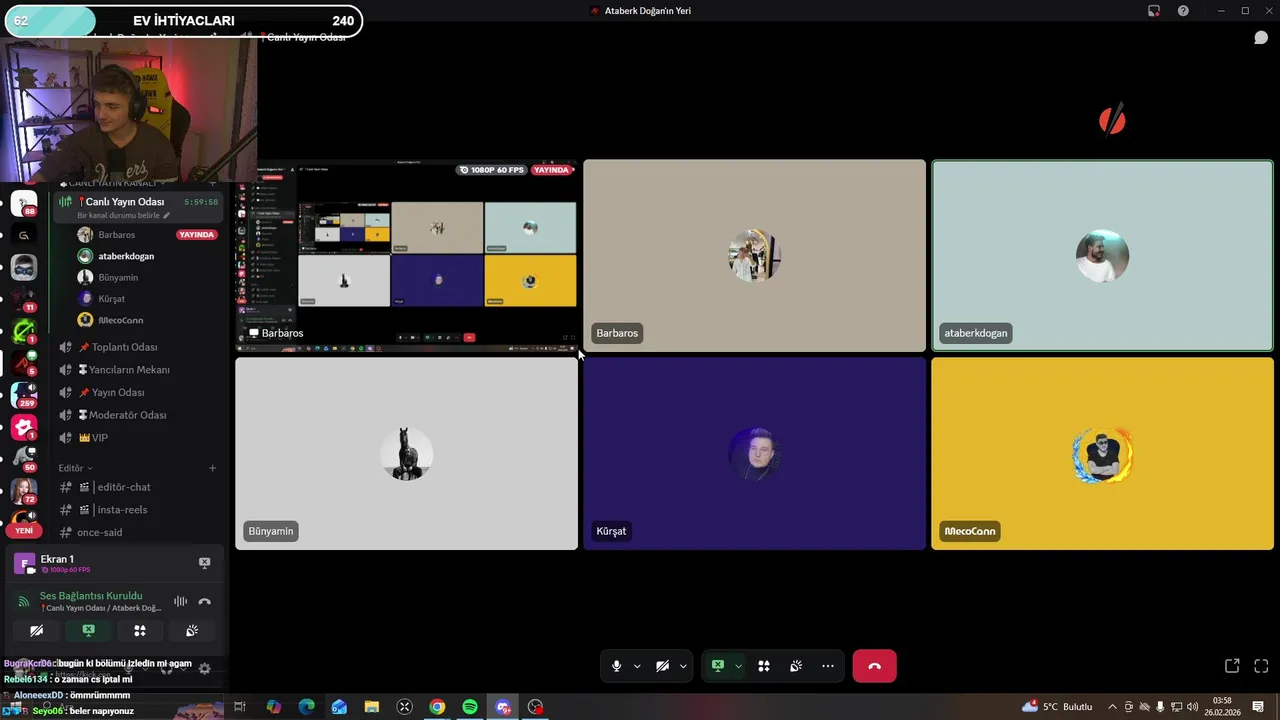Open weather widget 5°C Bulutlu
This screenshot has width=1280, height=720.
point(1057,707)
